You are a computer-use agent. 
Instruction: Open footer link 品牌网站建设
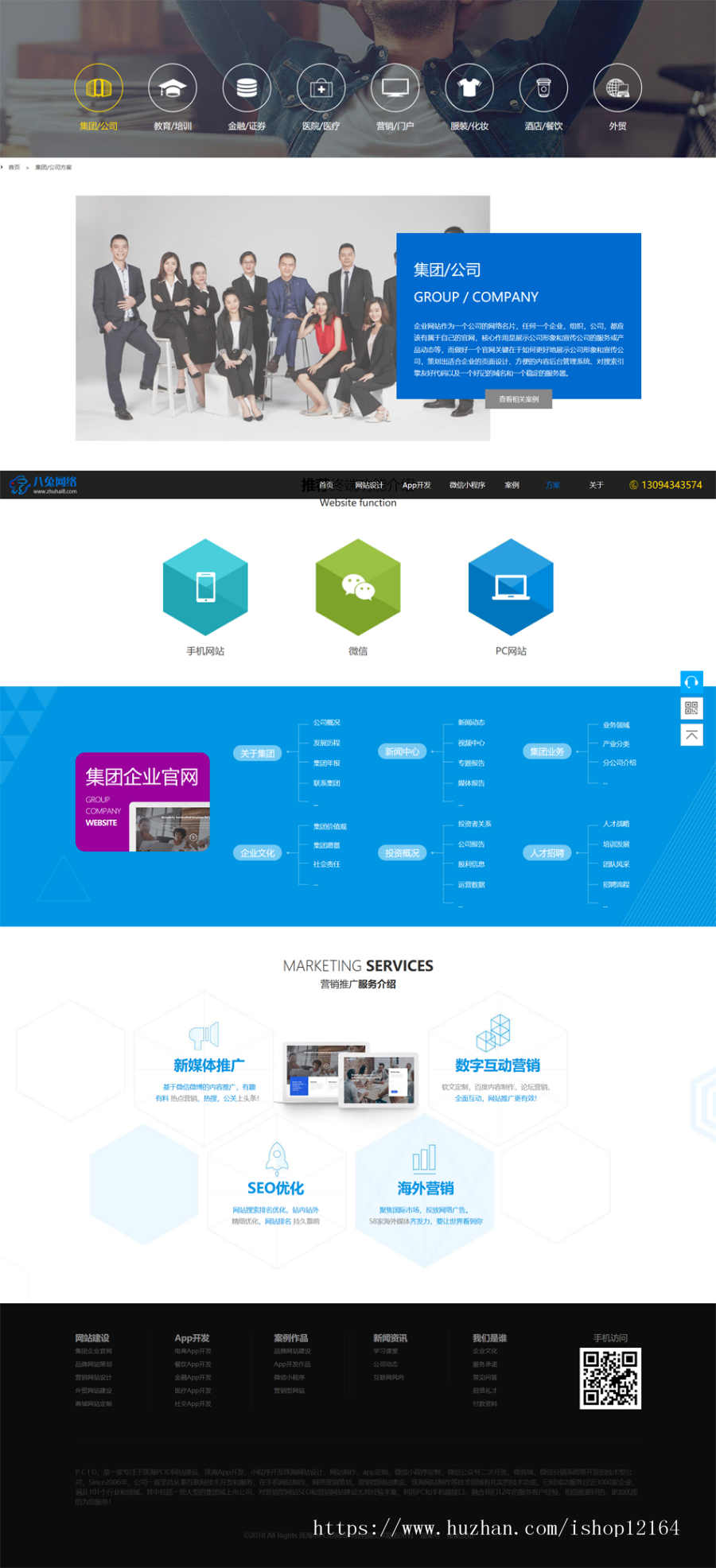coord(293,1351)
